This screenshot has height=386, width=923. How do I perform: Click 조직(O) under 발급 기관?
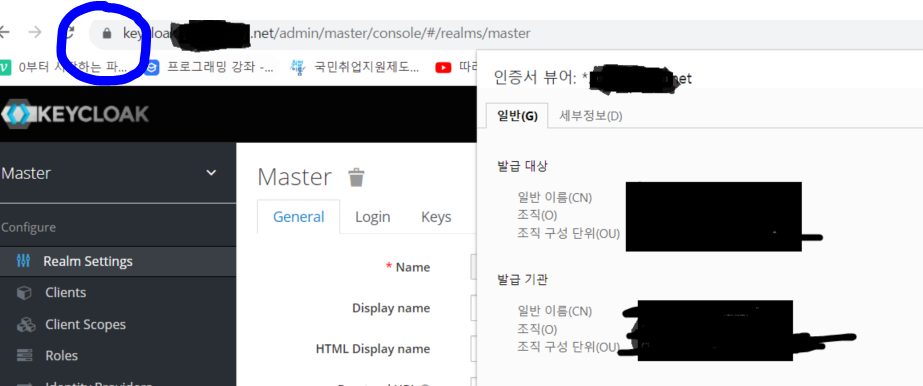pyautogui.click(x=537, y=329)
